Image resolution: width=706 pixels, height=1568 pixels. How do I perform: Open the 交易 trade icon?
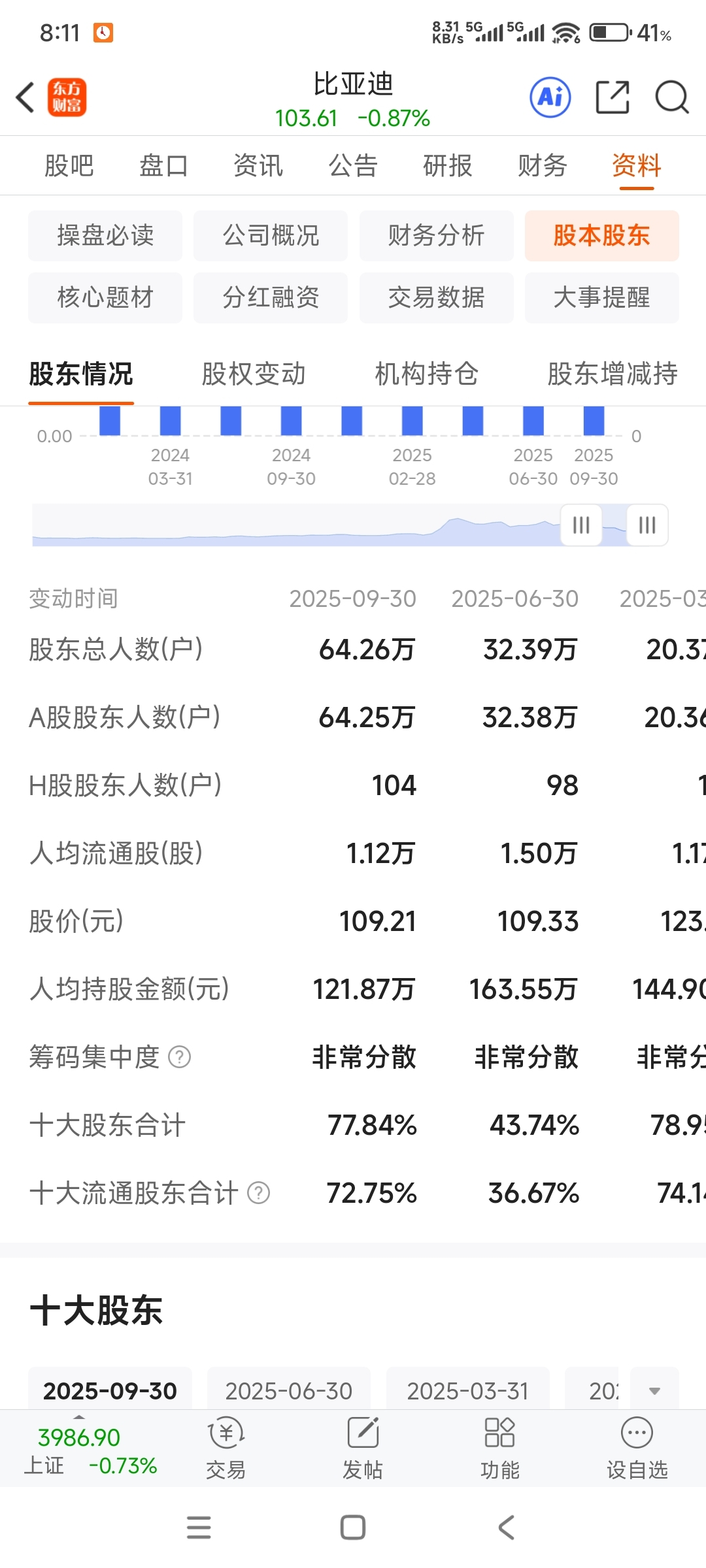pos(226,1448)
